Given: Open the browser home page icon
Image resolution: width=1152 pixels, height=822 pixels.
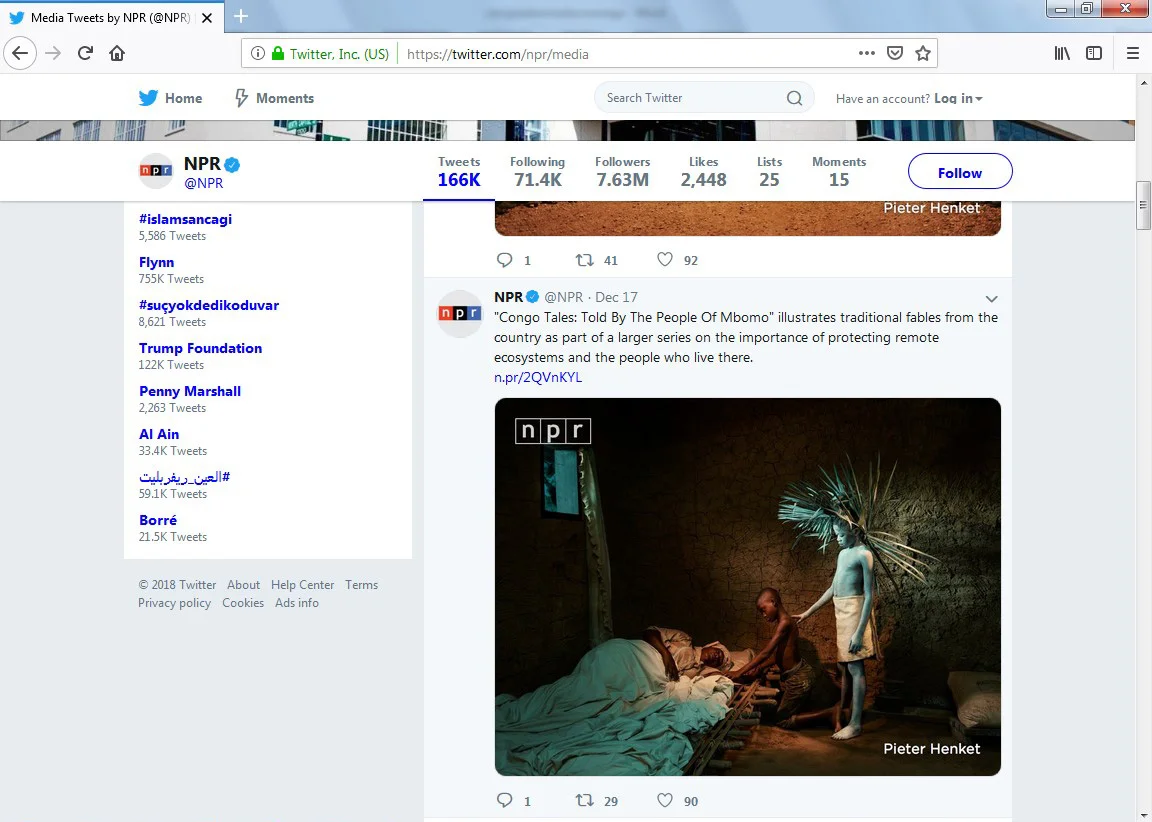Looking at the screenshot, I should (x=117, y=53).
